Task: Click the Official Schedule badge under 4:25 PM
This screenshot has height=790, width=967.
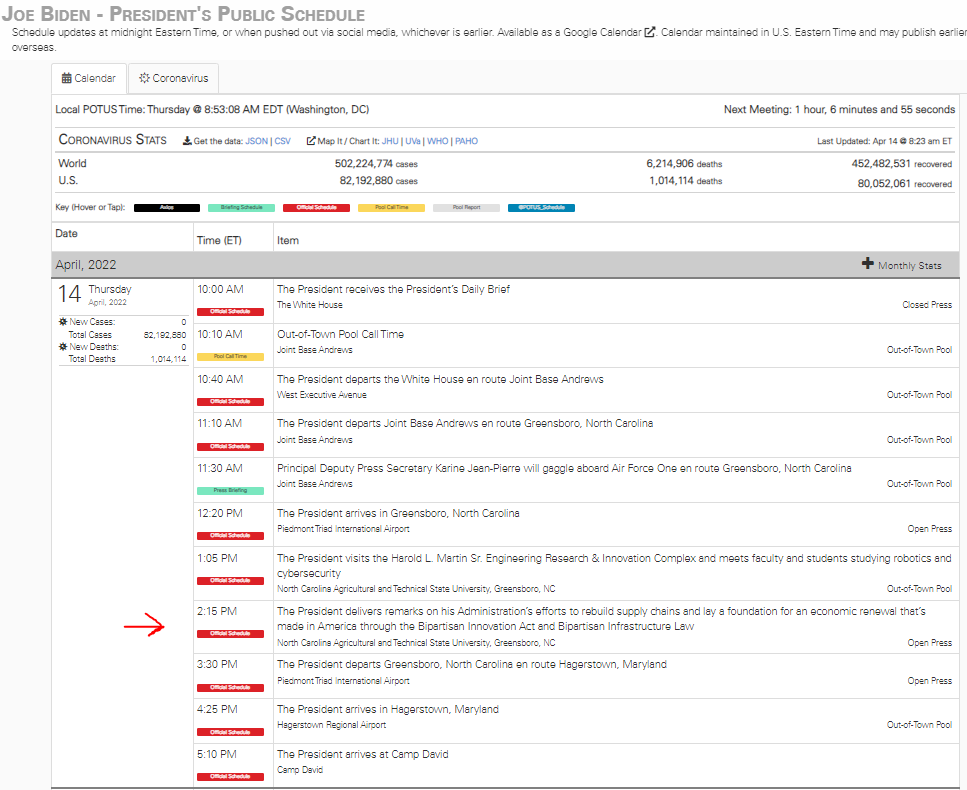Action: point(231,732)
